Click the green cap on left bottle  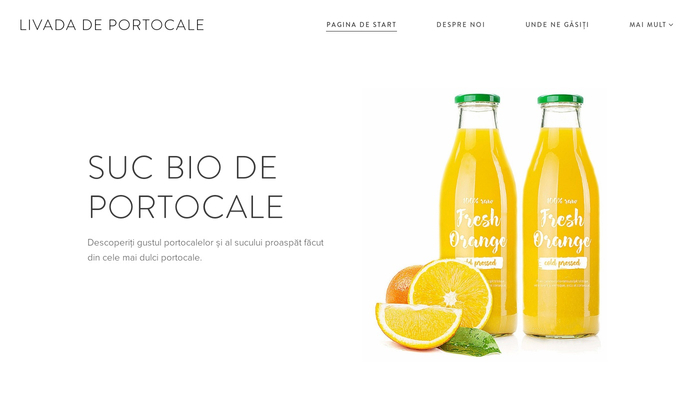(x=477, y=99)
